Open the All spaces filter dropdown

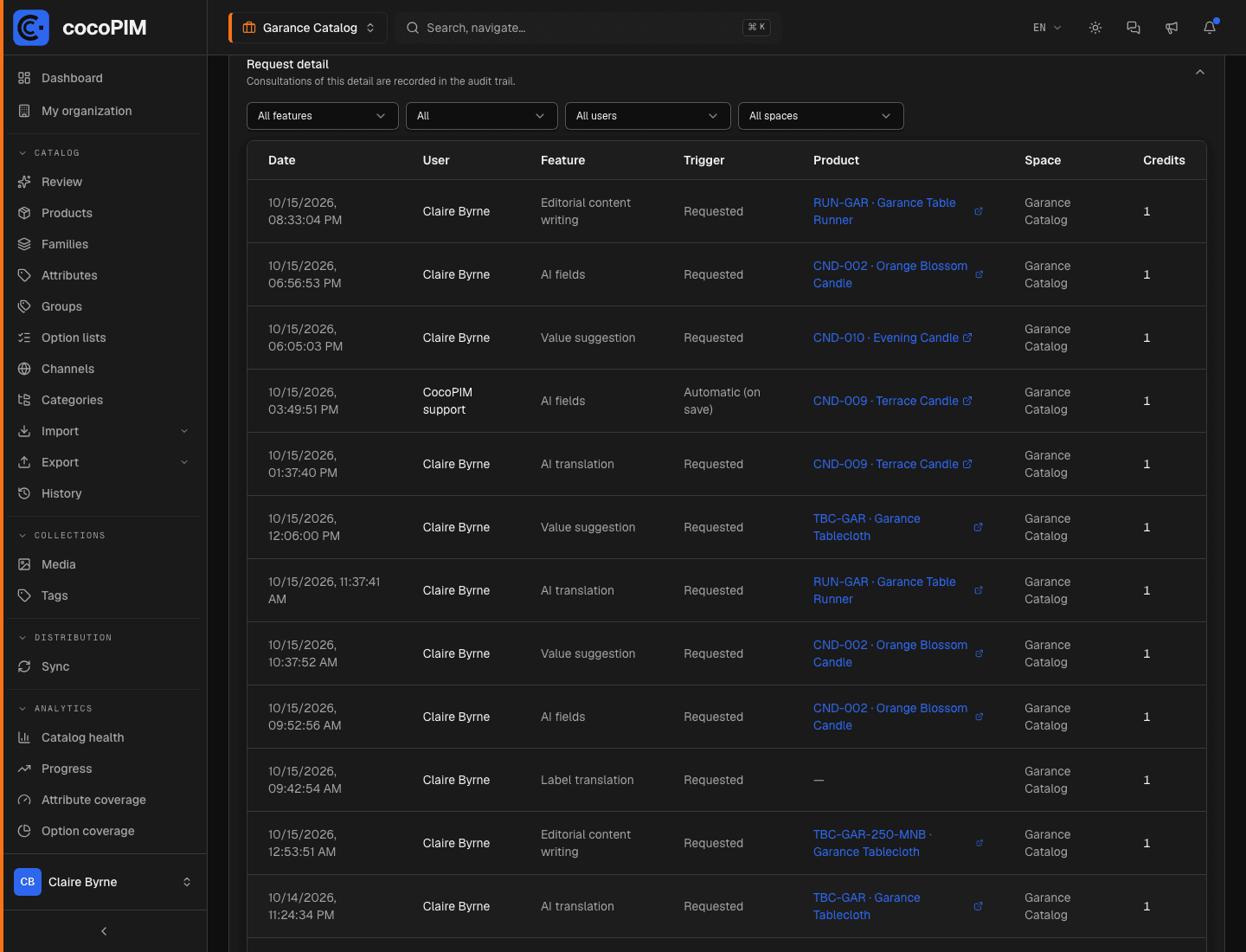click(x=820, y=116)
